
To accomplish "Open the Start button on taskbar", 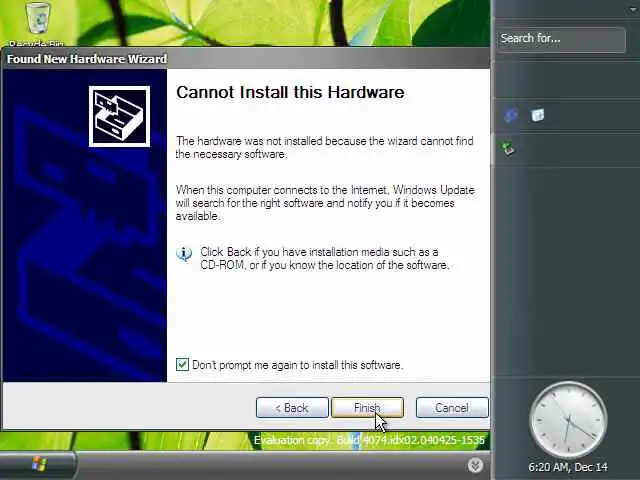I will tap(39, 464).
